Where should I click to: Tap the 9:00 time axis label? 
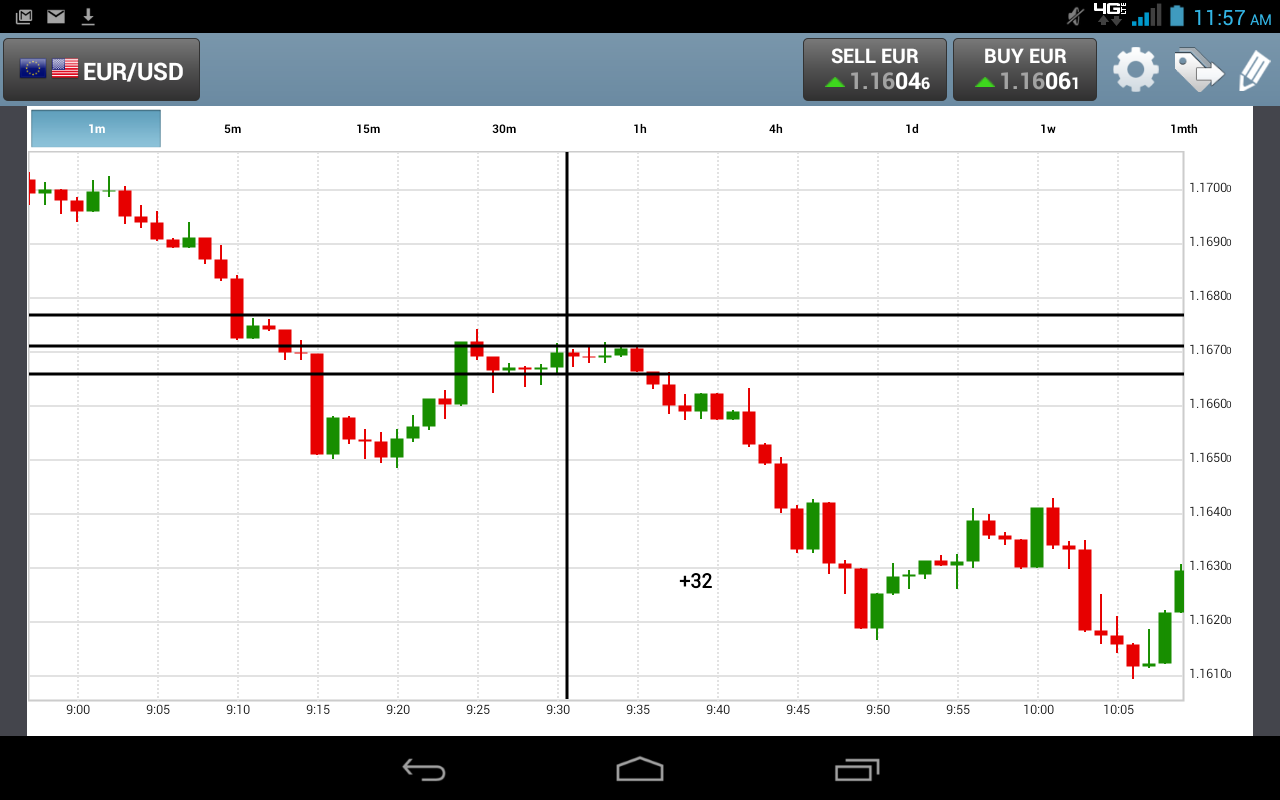(78, 710)
